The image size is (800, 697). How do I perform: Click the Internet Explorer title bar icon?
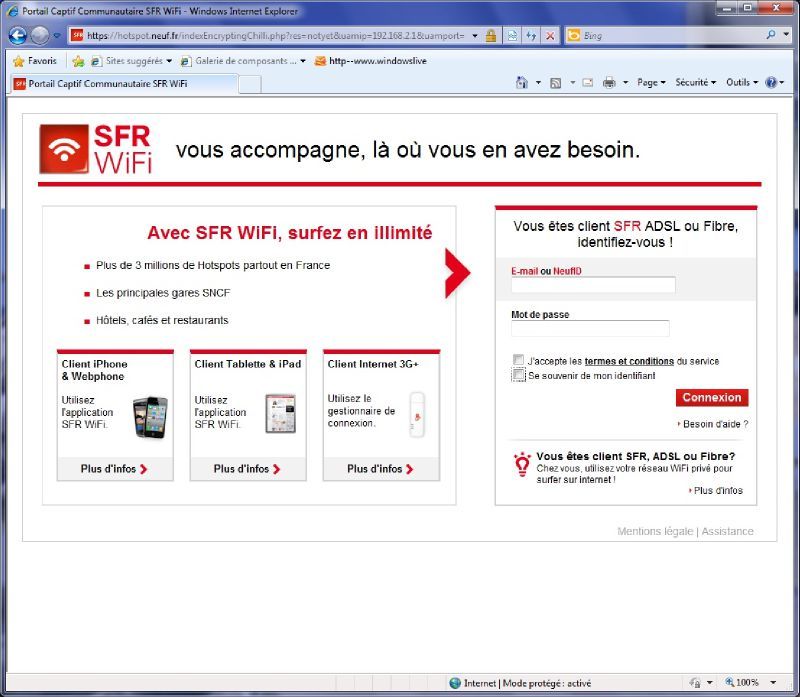(x=13, y=11)
